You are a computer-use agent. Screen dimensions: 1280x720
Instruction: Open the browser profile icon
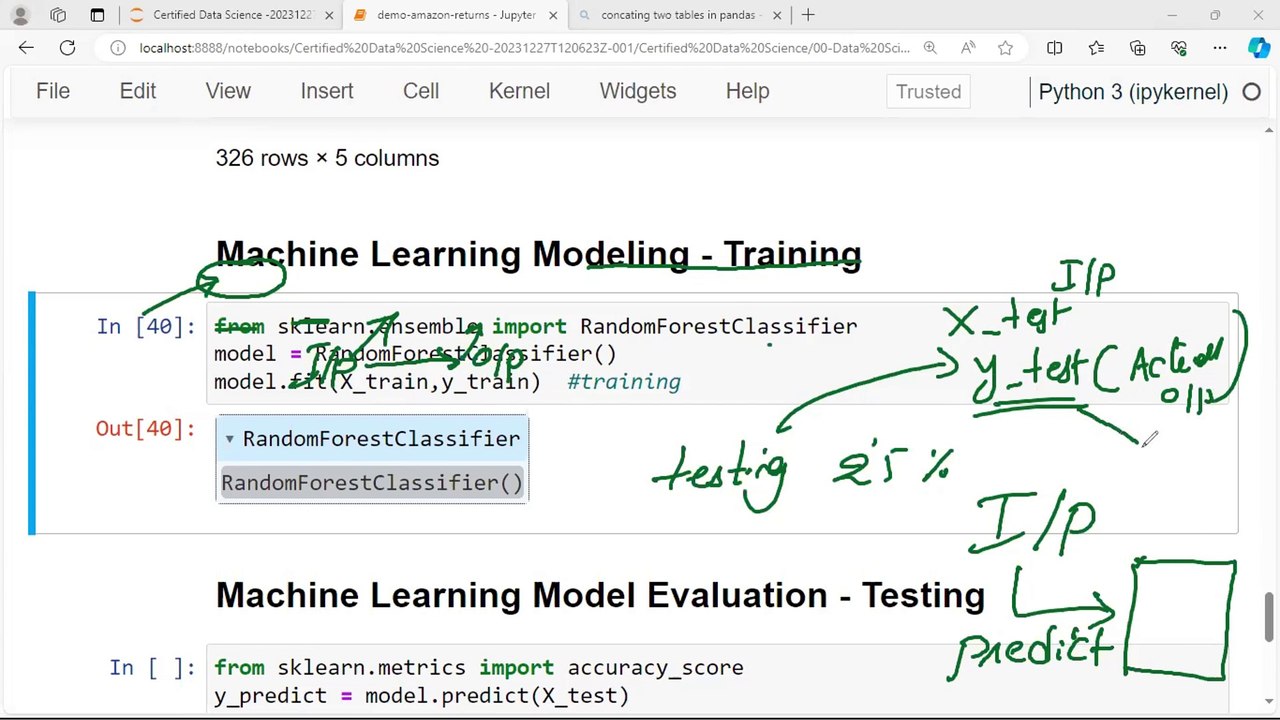pos(20,15)
